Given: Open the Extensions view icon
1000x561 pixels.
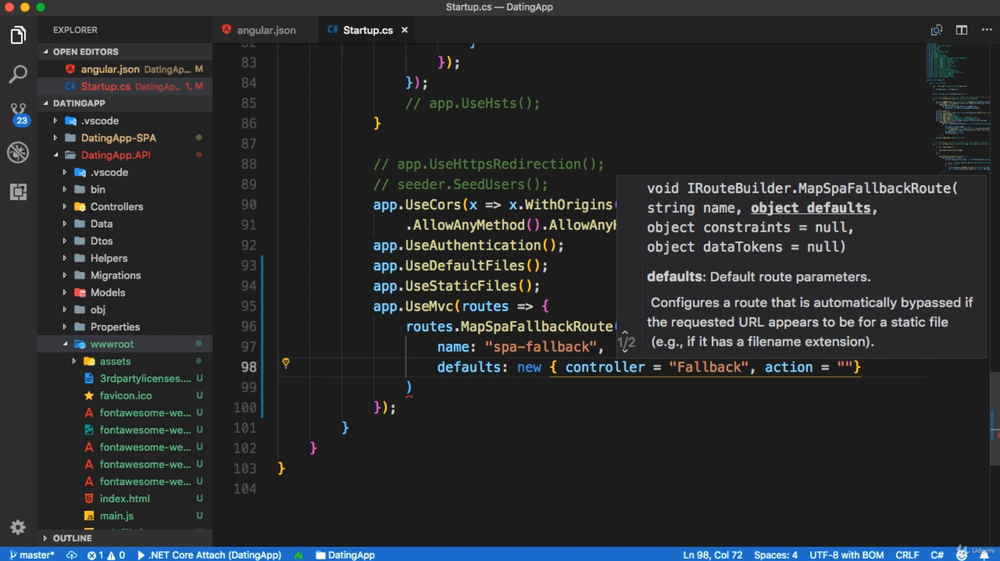Looking at the screenshot, I should pyautogui.click(x=18, y=191).
